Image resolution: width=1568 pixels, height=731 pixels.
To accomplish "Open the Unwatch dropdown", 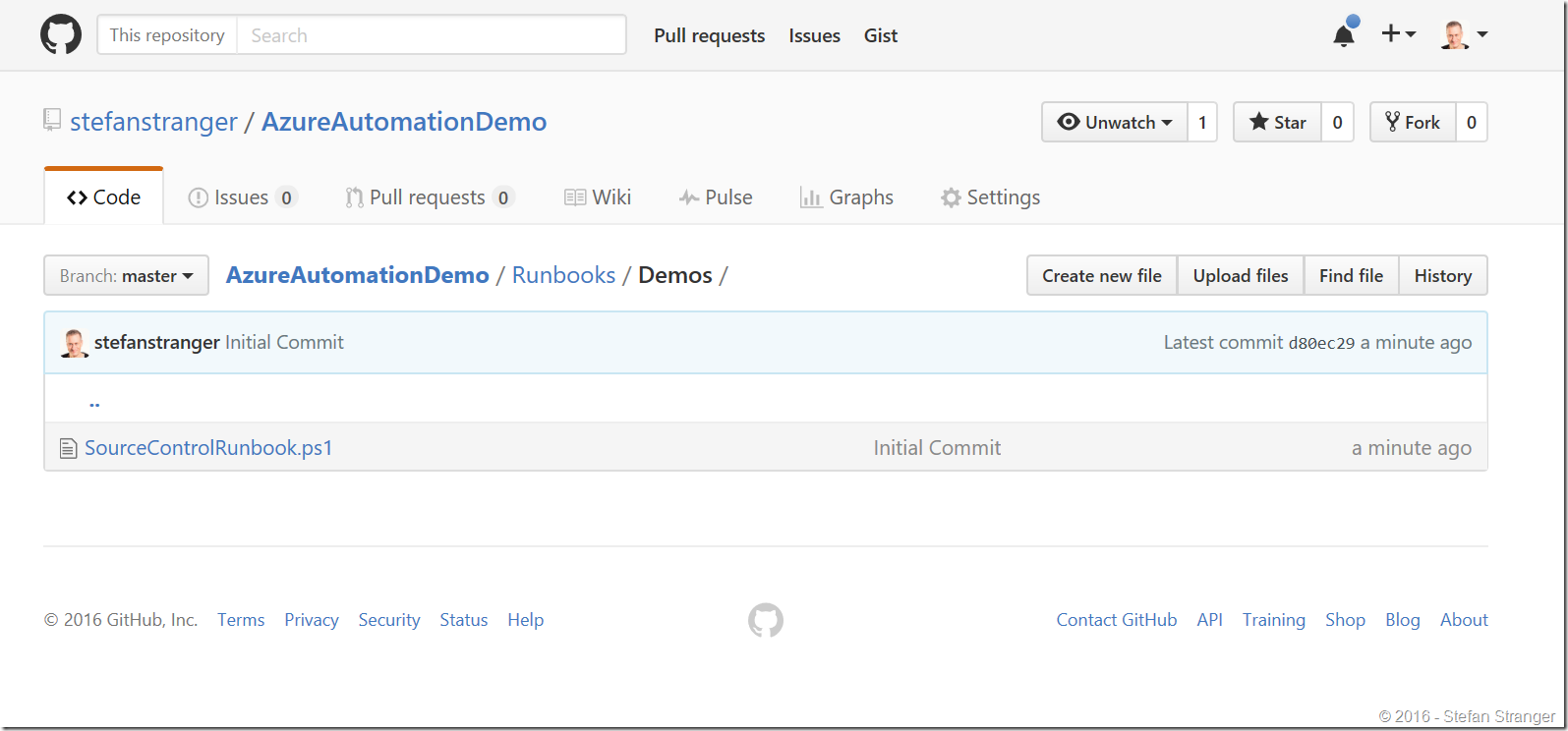I will point(1115,122).
